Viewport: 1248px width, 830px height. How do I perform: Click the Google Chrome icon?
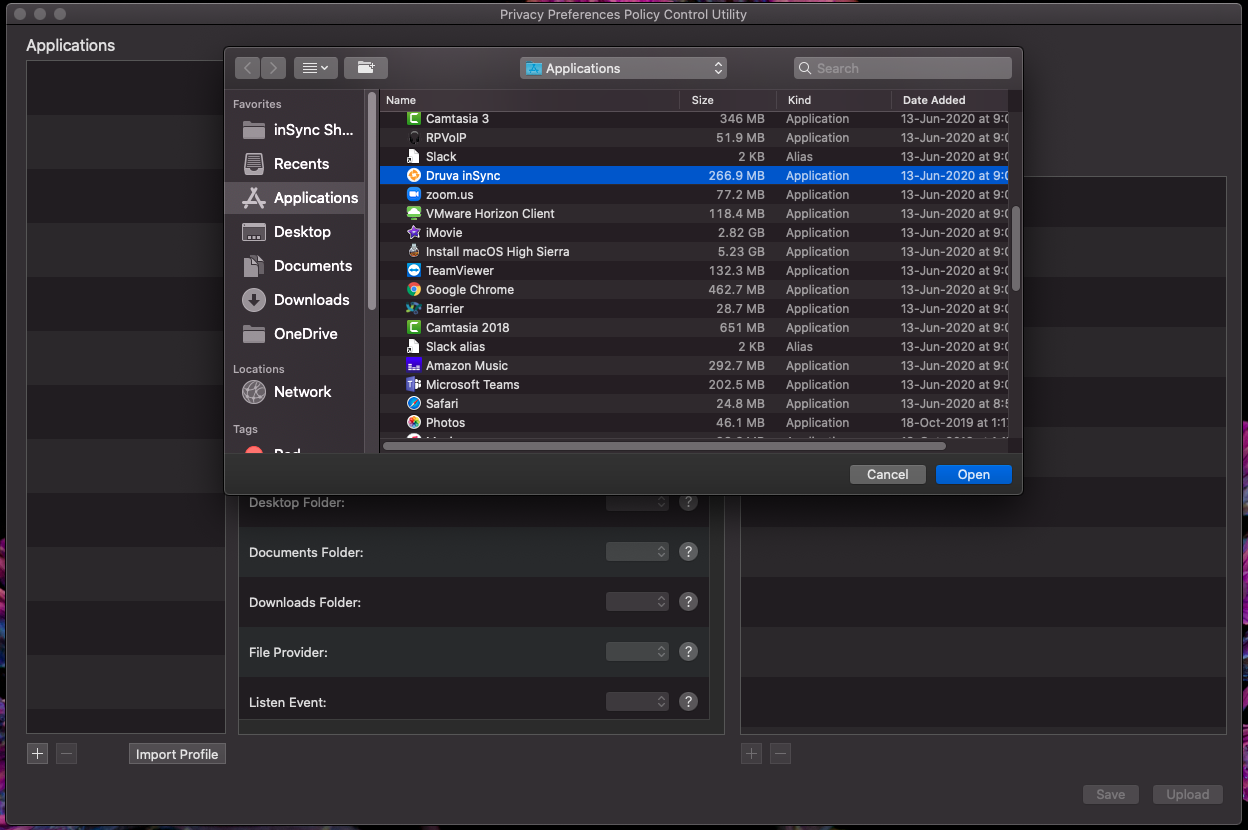[414, 290]
